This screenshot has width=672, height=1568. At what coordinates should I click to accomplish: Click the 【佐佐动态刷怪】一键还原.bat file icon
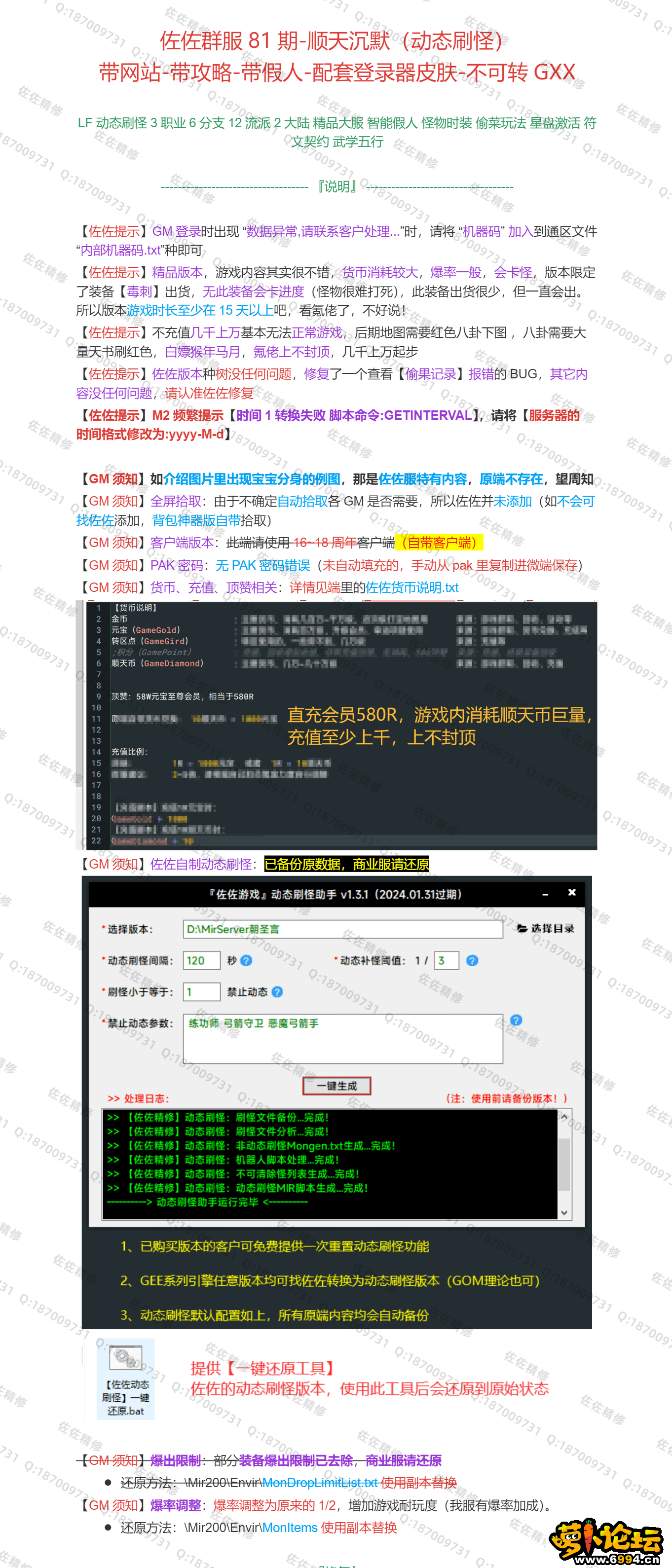point(125,1379)
